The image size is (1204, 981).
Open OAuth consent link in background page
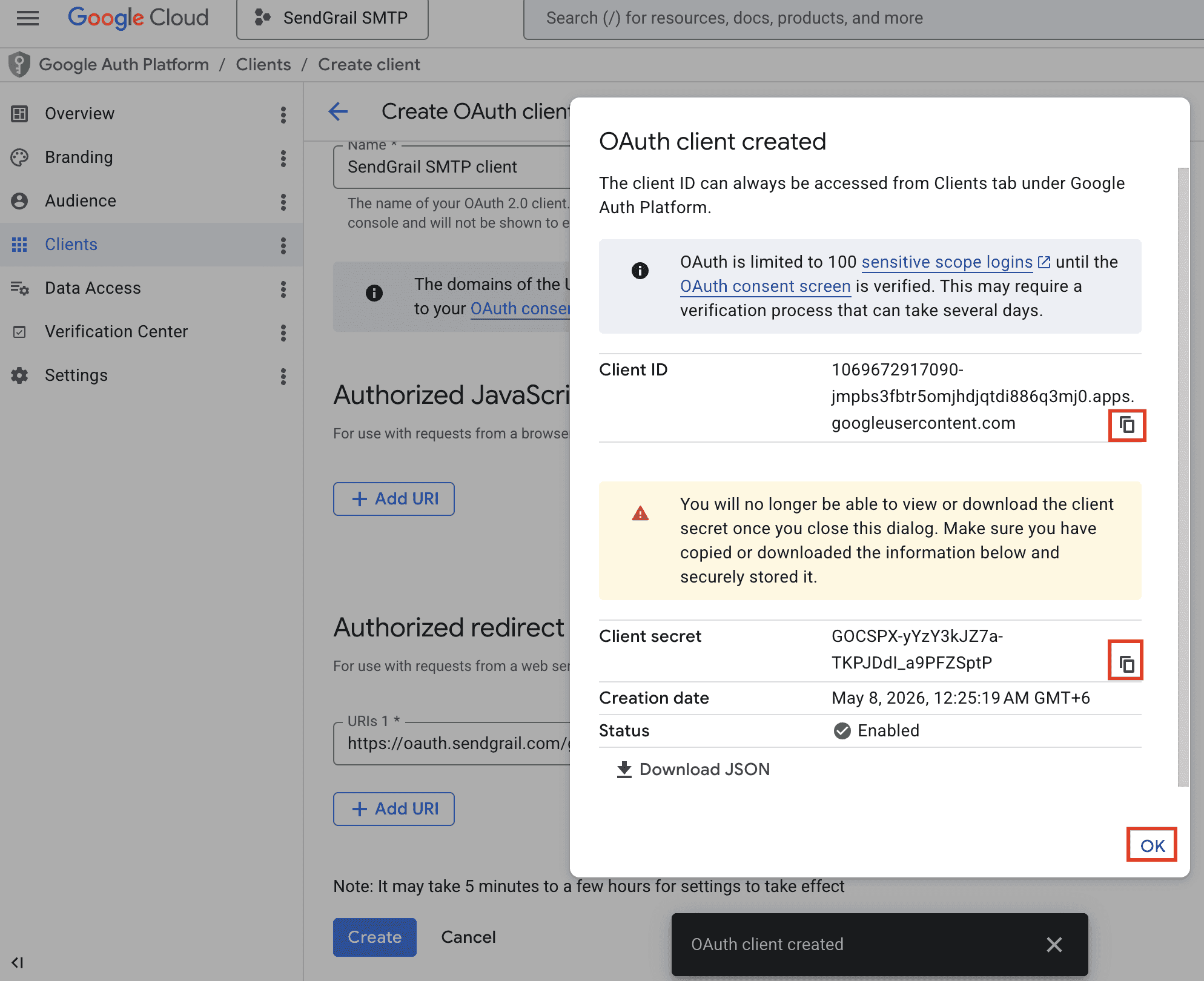tap(521, 309)
